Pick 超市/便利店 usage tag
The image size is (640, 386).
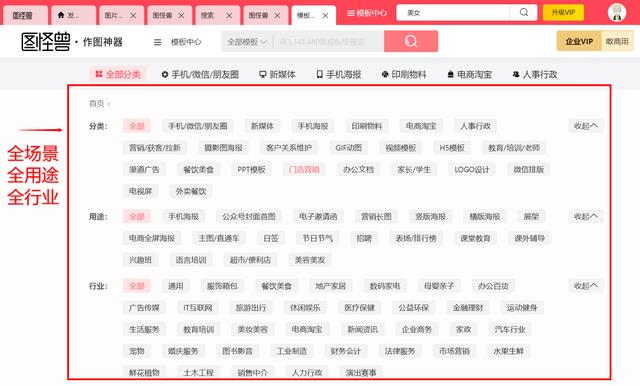tap(250, 260)
